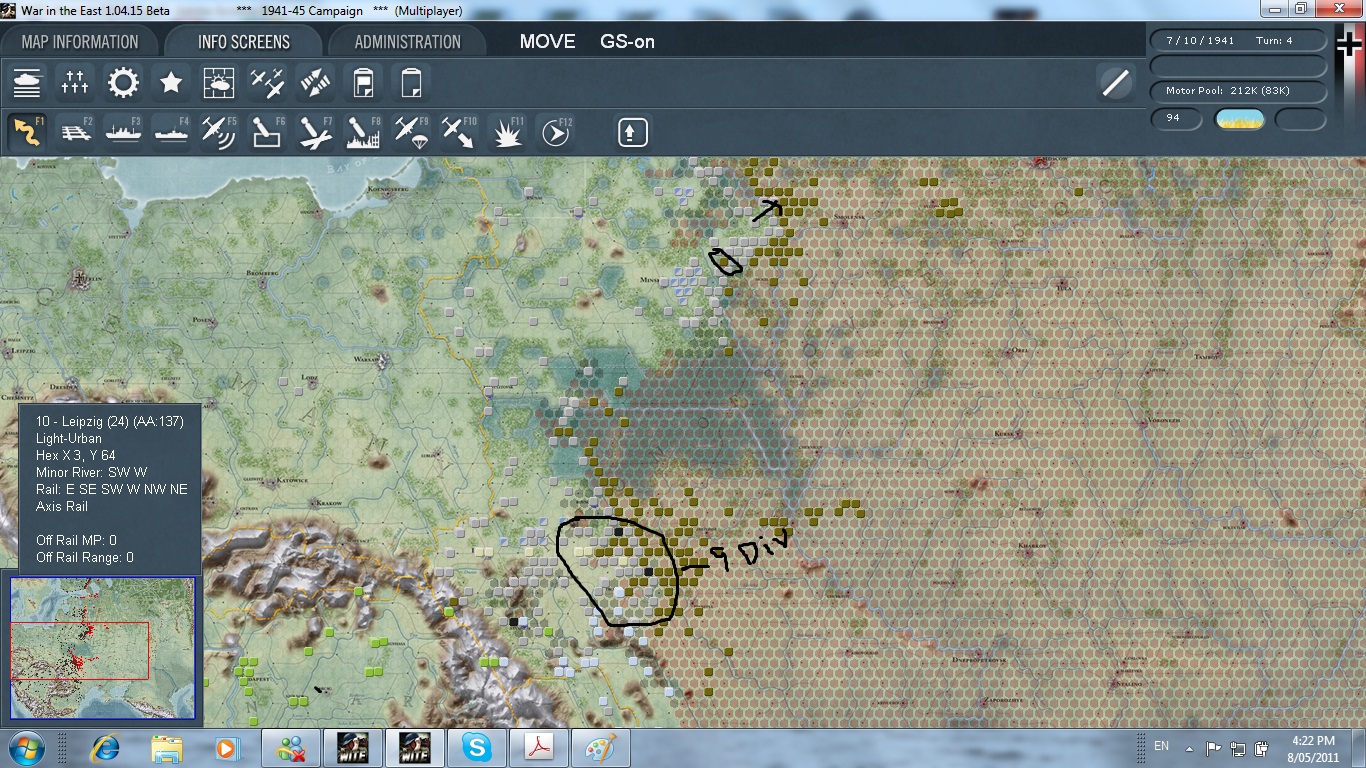Click the round diagonal slash button
The width and height of the screenshot is (1366, 768).
tap(1115, 82)
